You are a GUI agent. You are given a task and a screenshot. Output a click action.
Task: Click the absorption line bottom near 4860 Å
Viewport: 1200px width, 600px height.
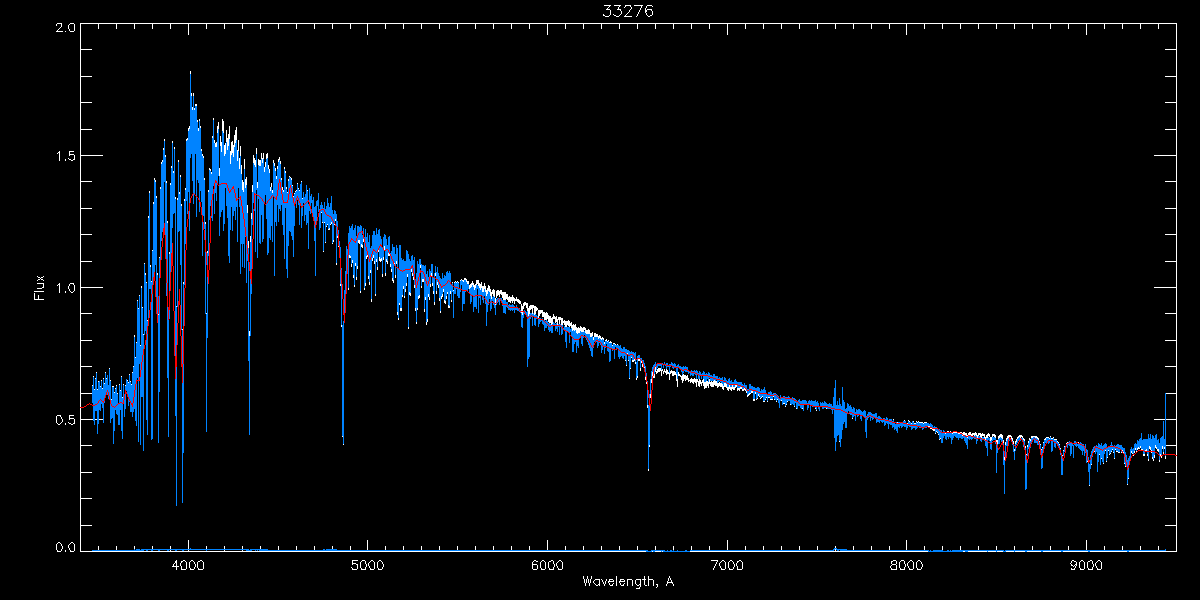(343, 440)
